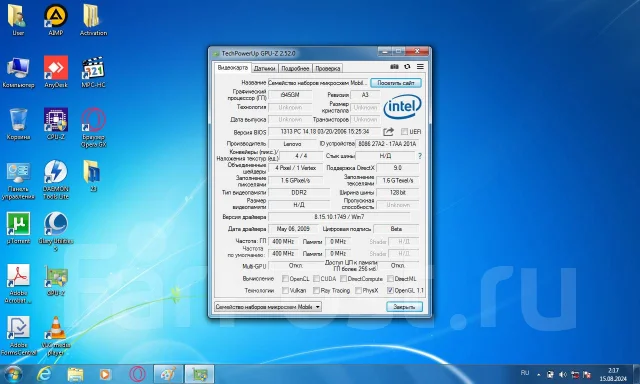Select the Панель управления desktop icon
Image resolution: width=640 pixels, height=384 pixels.
18,180
